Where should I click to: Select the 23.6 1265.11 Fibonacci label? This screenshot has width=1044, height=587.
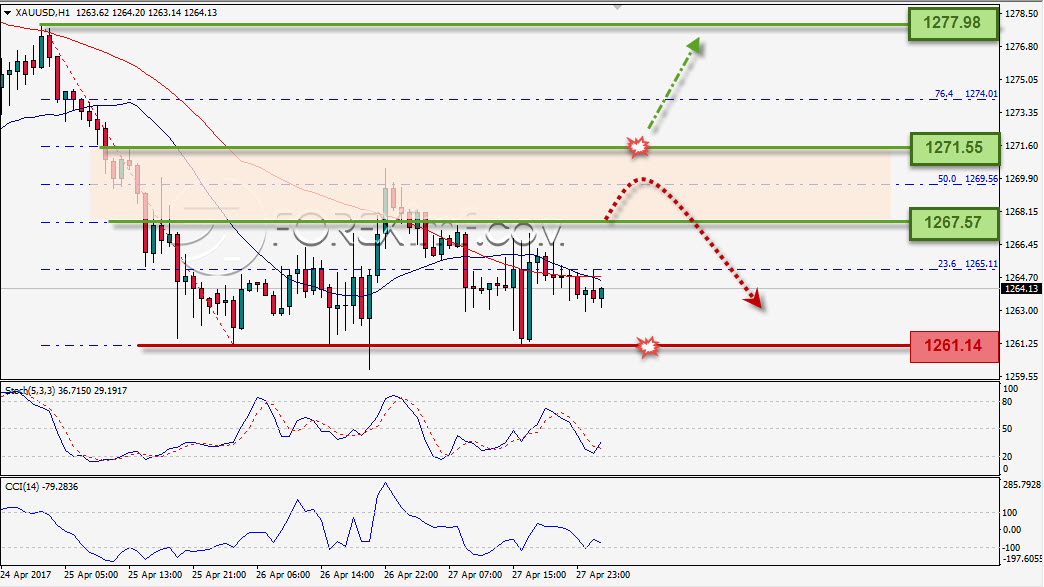point(967,264)
